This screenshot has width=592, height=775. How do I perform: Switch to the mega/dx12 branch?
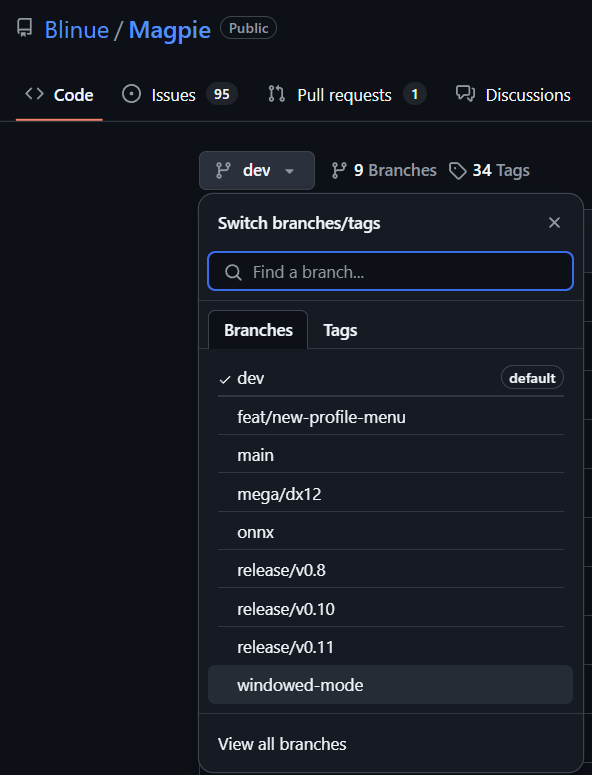pos(390,493)
